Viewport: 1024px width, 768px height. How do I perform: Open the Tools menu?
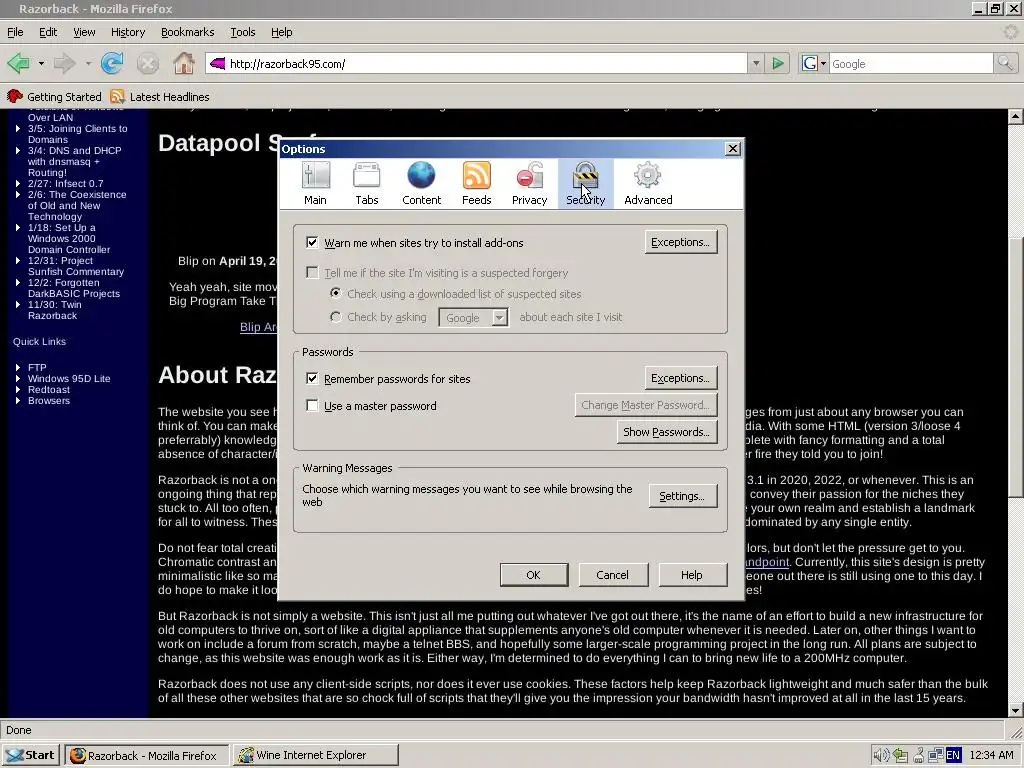click(x=242, y=32)
